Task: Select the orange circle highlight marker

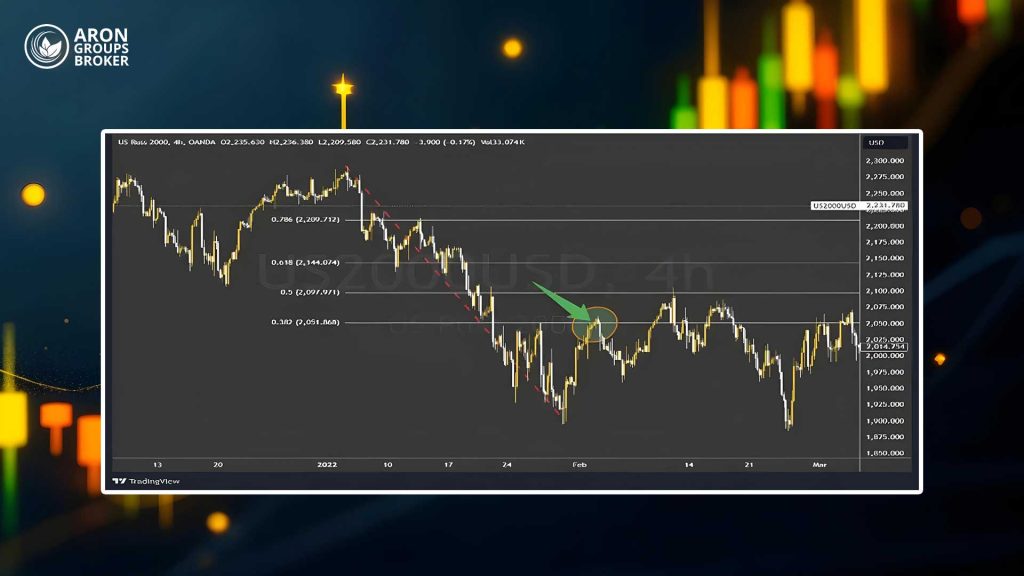Action: [x=594, y=325]
